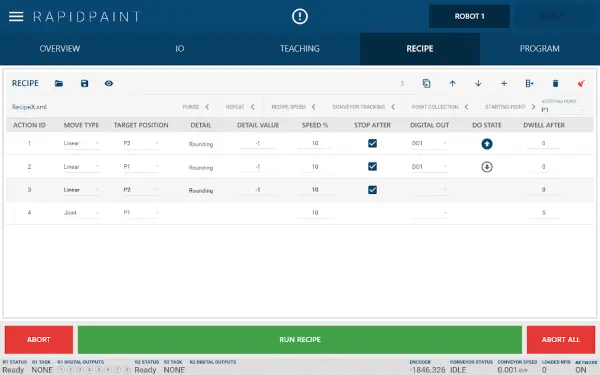
Task: Delete the selected action with the trash icon
Action: tap(555, 83)
